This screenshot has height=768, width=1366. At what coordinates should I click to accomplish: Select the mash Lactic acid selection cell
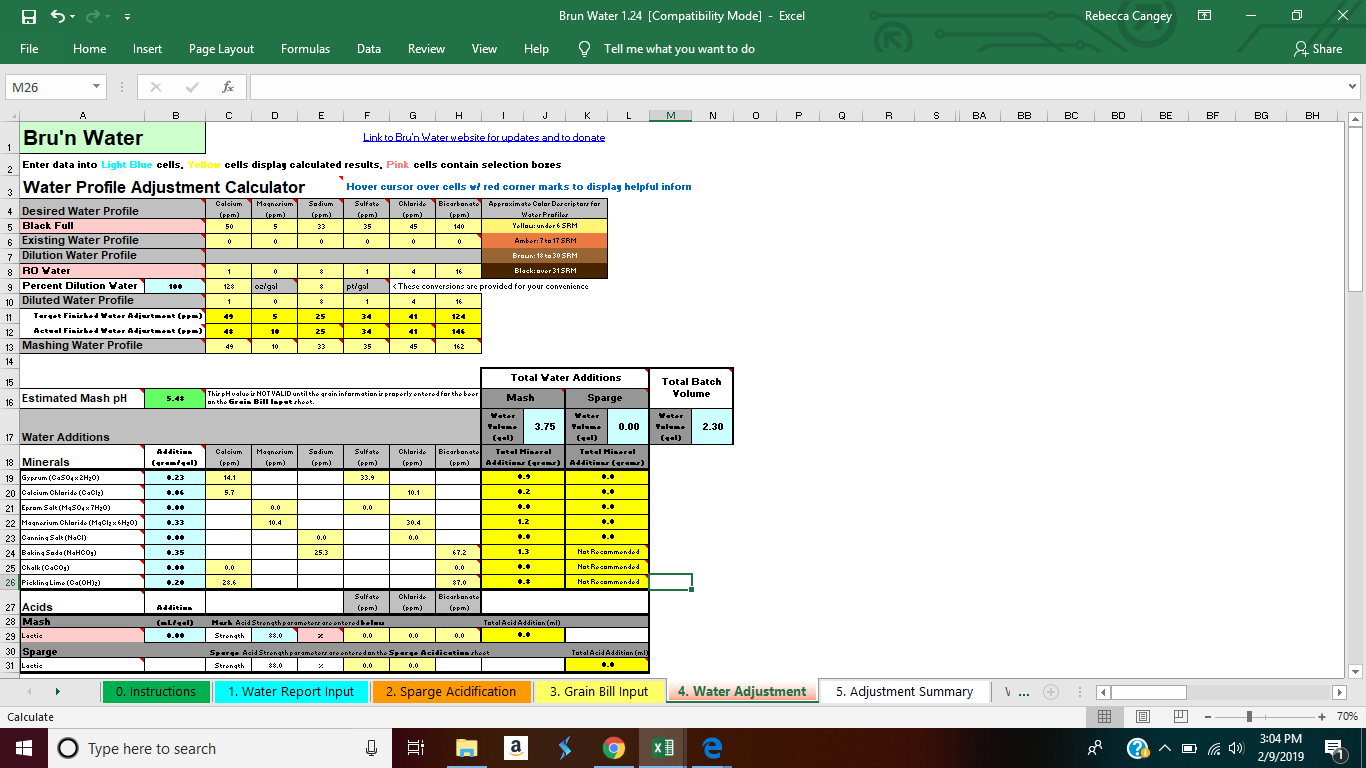83,635
